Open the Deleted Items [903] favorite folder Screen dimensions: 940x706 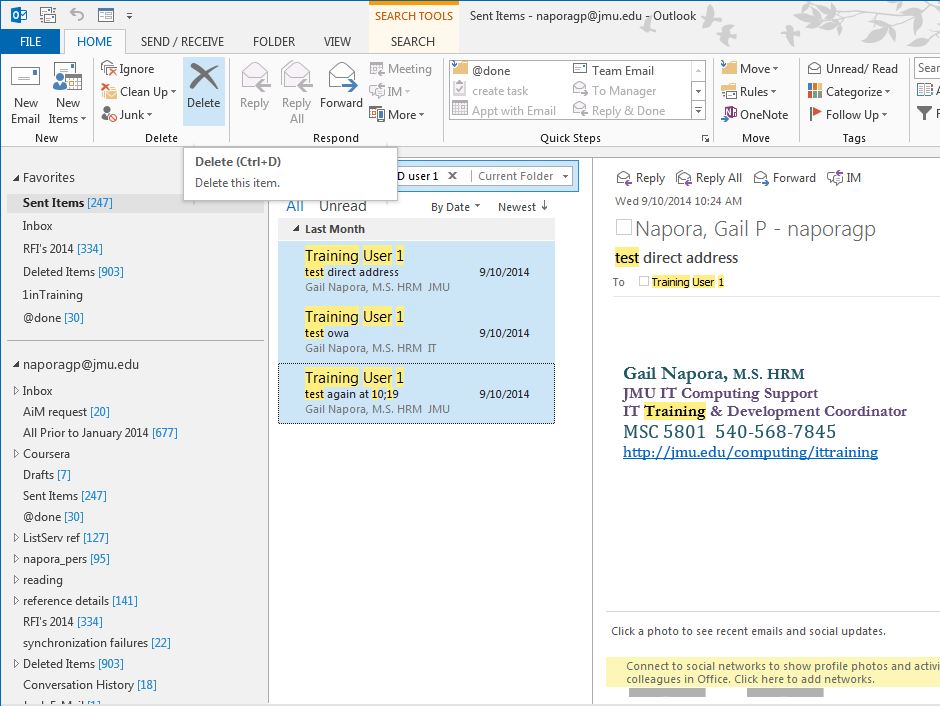coord(73,271)
